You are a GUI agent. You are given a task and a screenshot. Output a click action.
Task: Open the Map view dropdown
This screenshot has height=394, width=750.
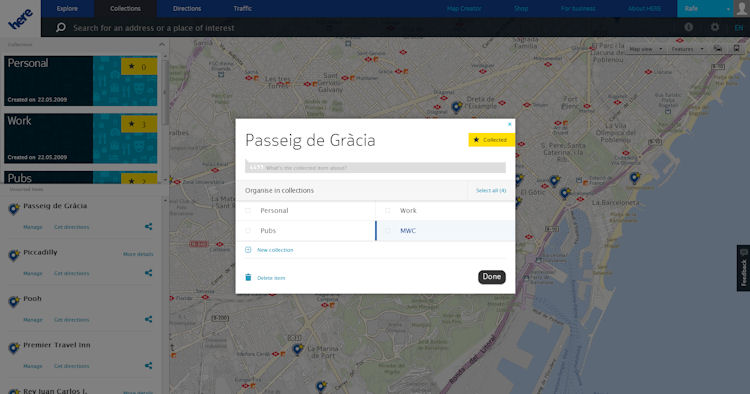pos(645,49)
